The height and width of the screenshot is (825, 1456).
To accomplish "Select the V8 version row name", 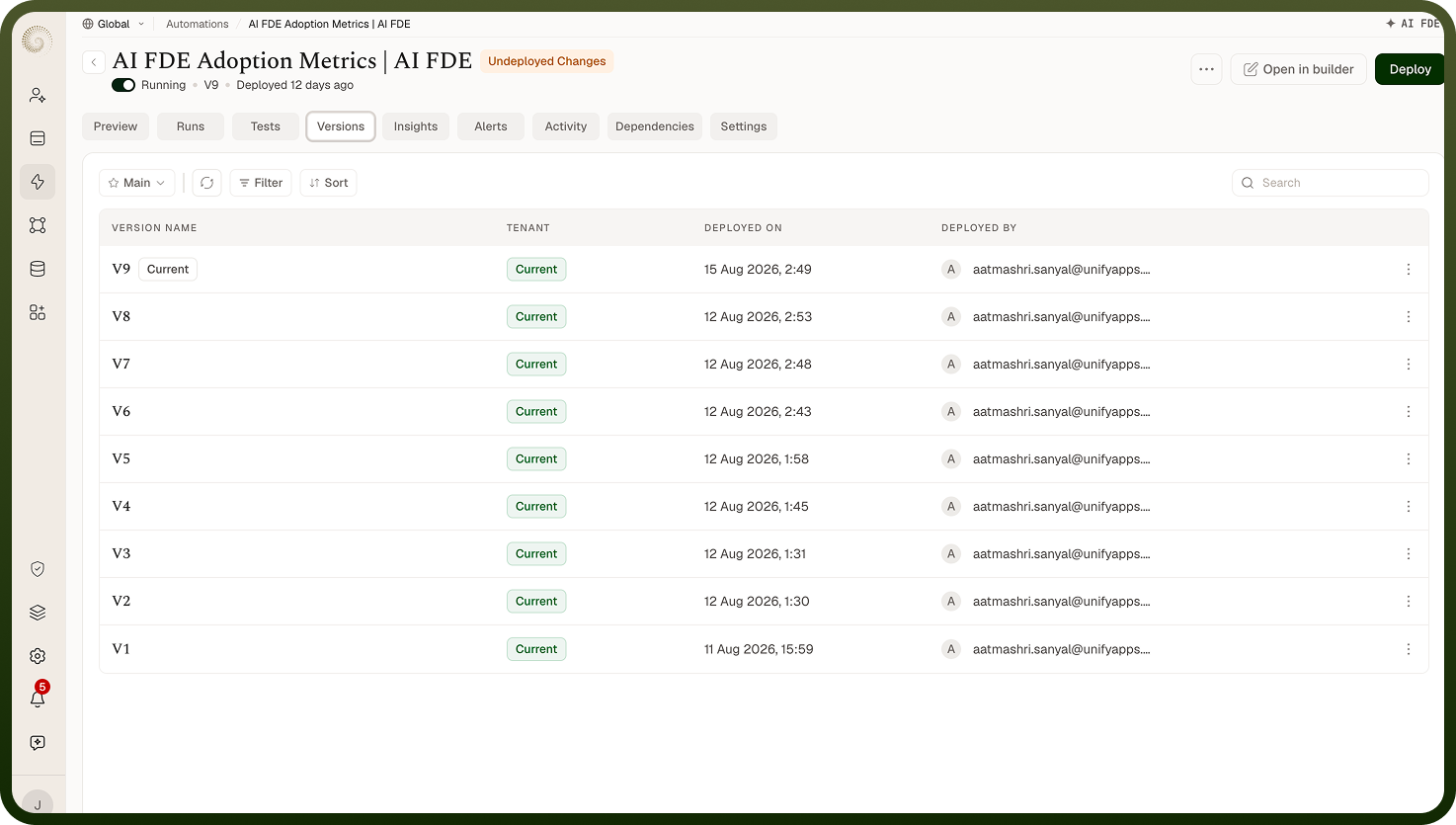I will coord(121,317).
